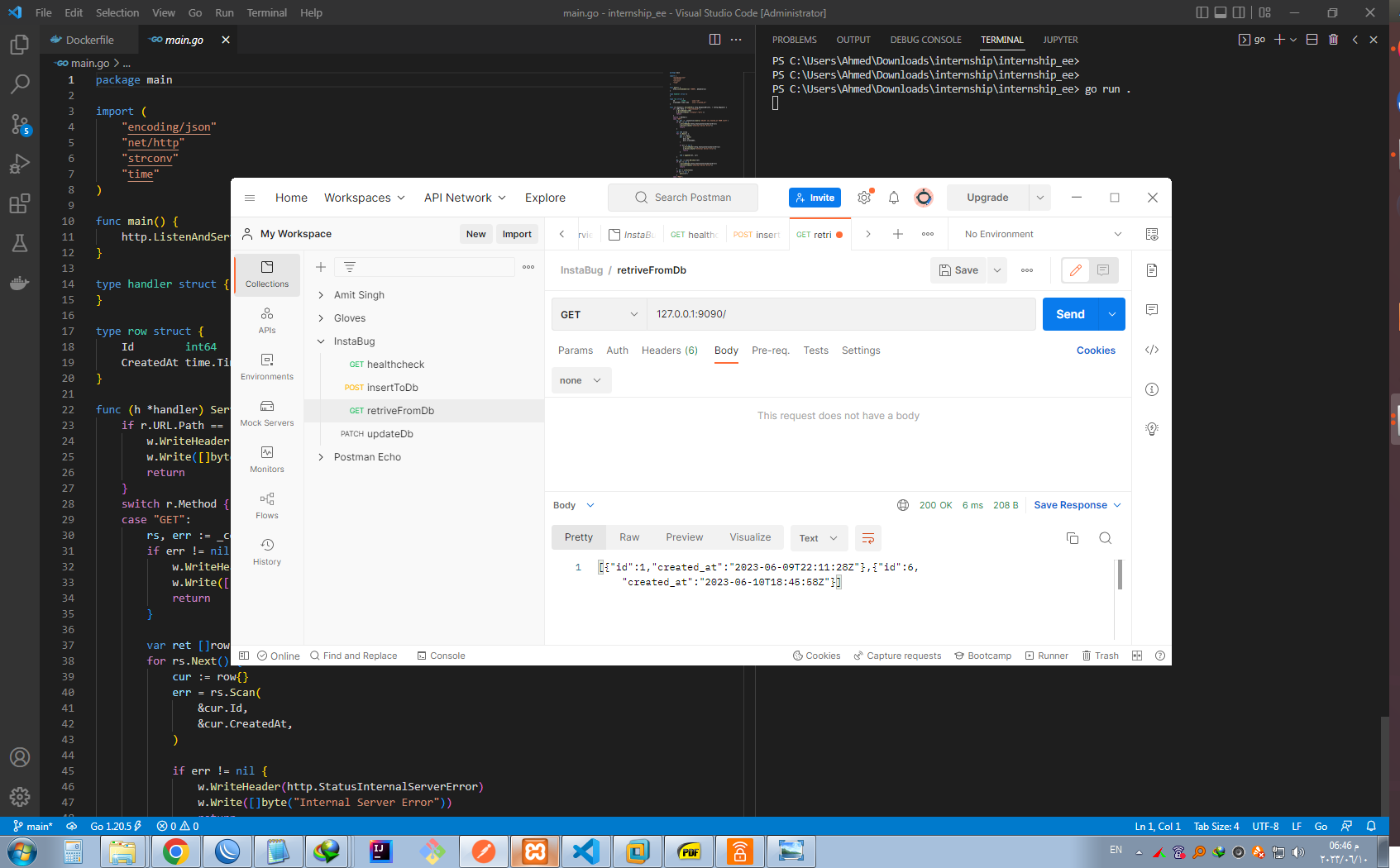Expand the Gloves collection
Screen dimensions: 1400x868
(321, 318)
